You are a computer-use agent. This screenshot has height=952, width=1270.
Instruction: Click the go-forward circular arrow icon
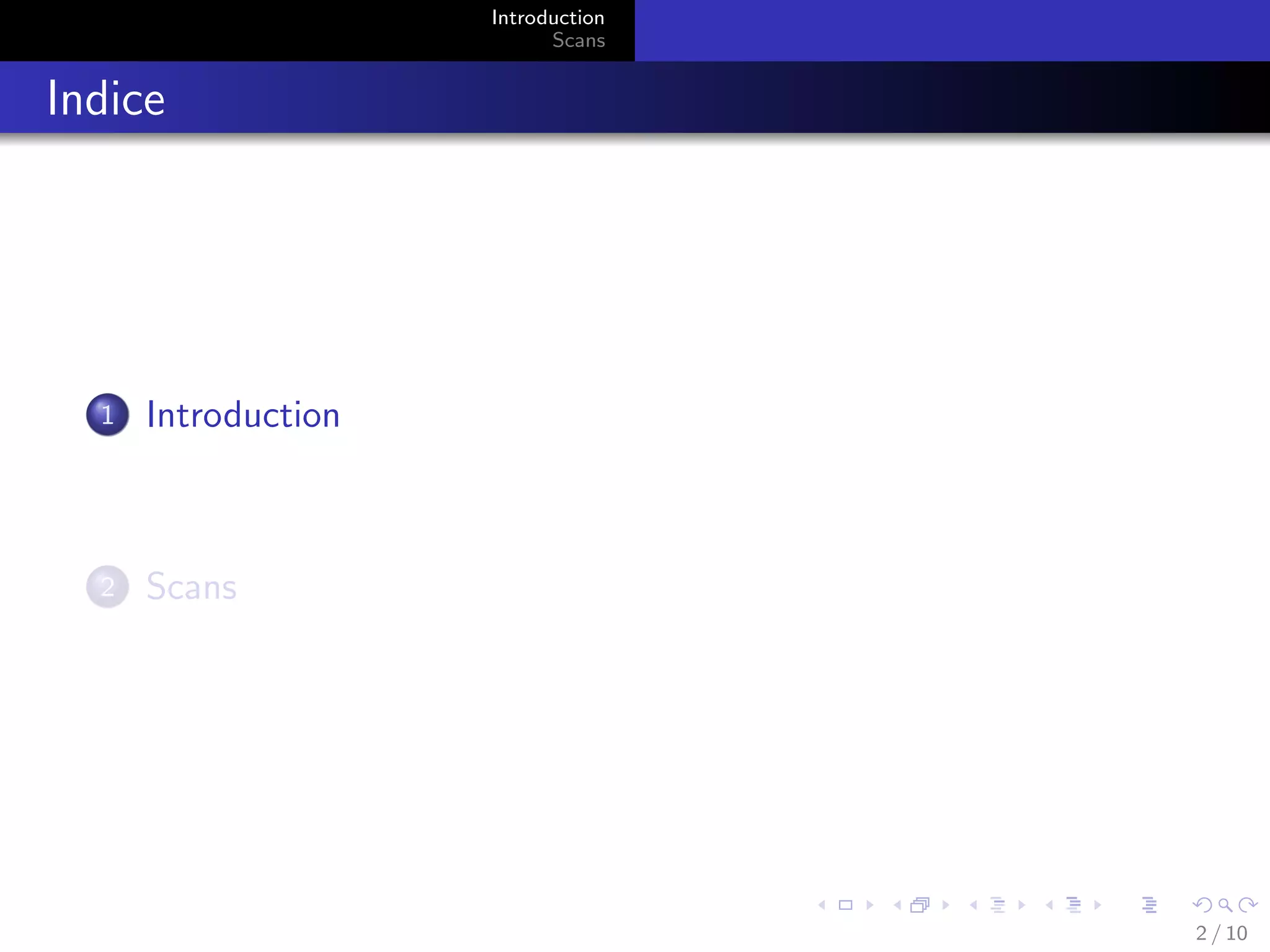[x=1247, y=905]
